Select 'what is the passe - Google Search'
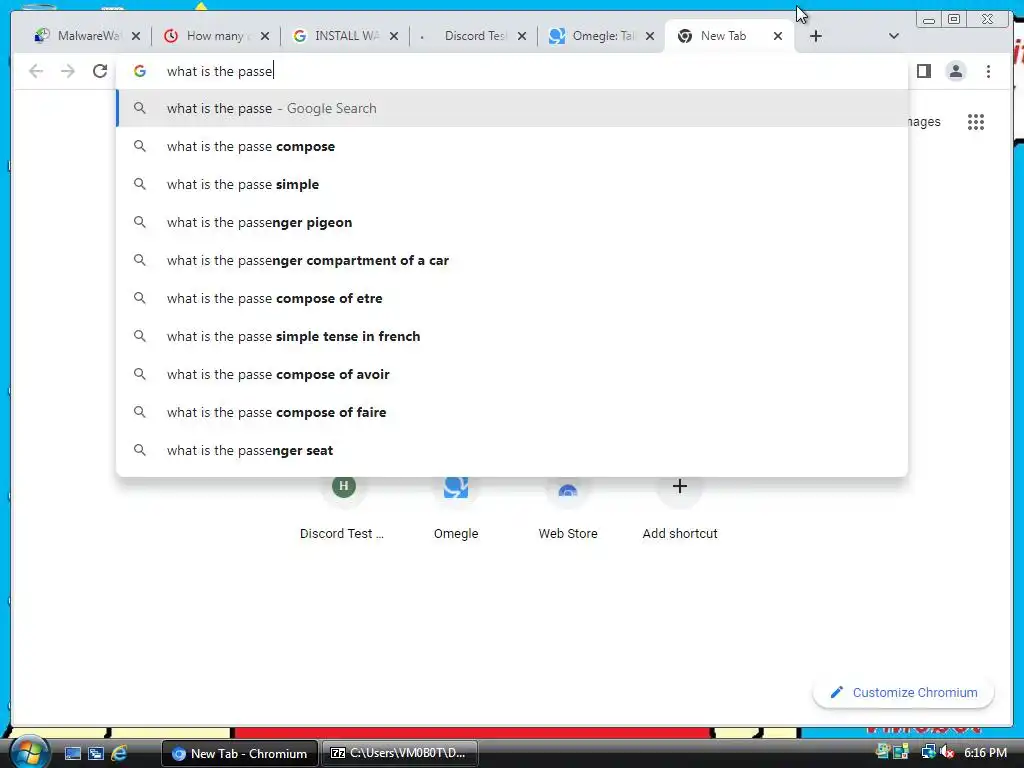 512,108
